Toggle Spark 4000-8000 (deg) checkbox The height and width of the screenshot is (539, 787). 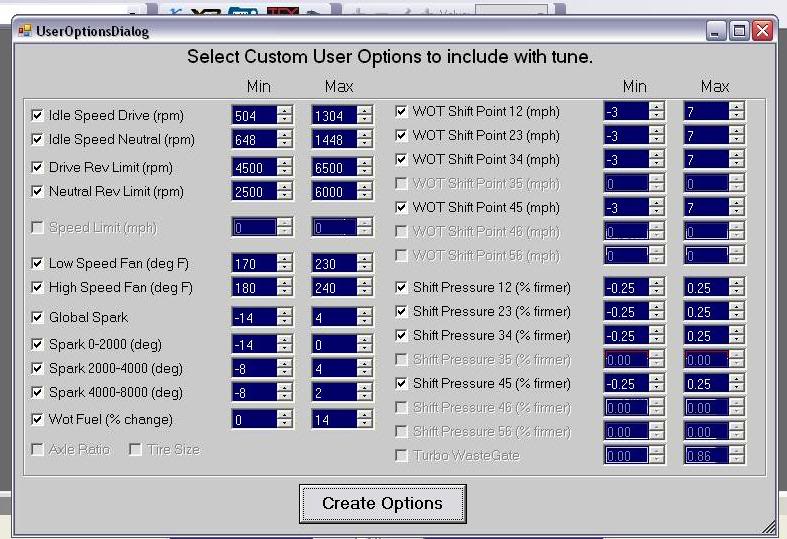tap(37, 392)
